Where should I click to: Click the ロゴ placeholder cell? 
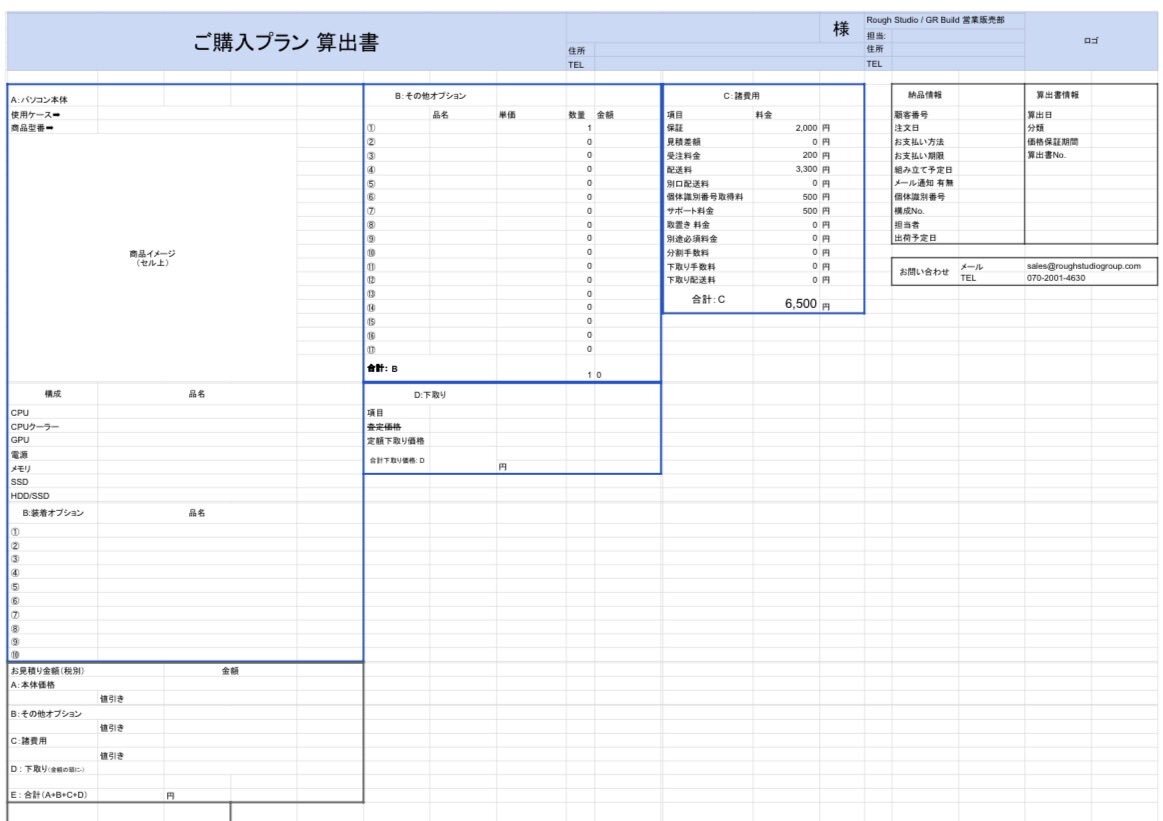[1090, 42]
